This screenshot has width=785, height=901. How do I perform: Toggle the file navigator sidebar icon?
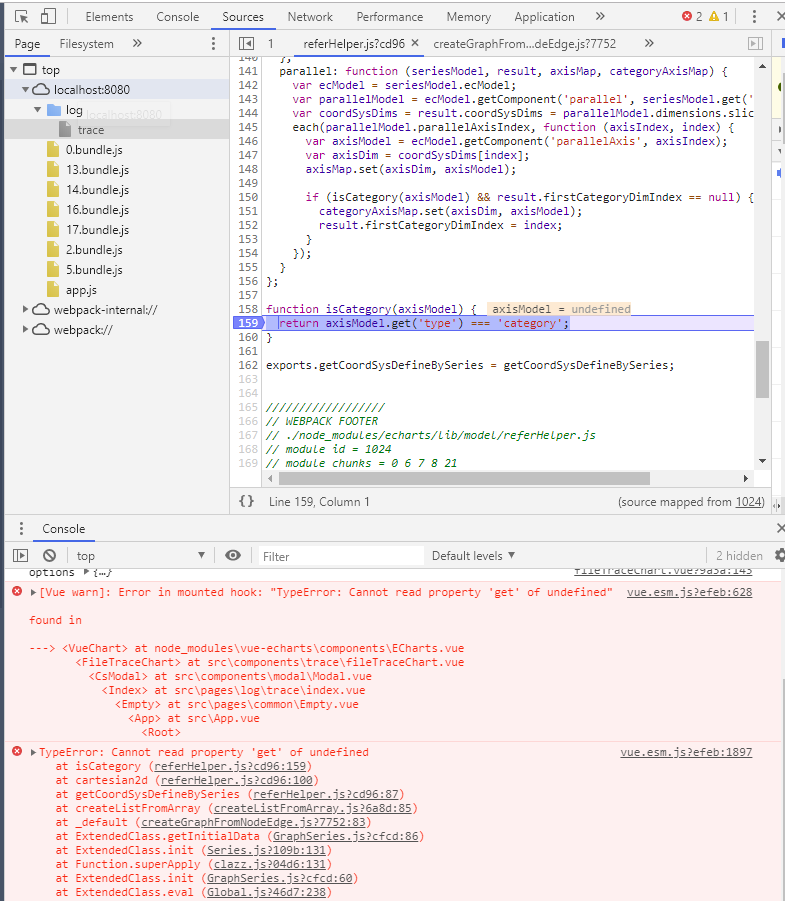pos(246,44)
